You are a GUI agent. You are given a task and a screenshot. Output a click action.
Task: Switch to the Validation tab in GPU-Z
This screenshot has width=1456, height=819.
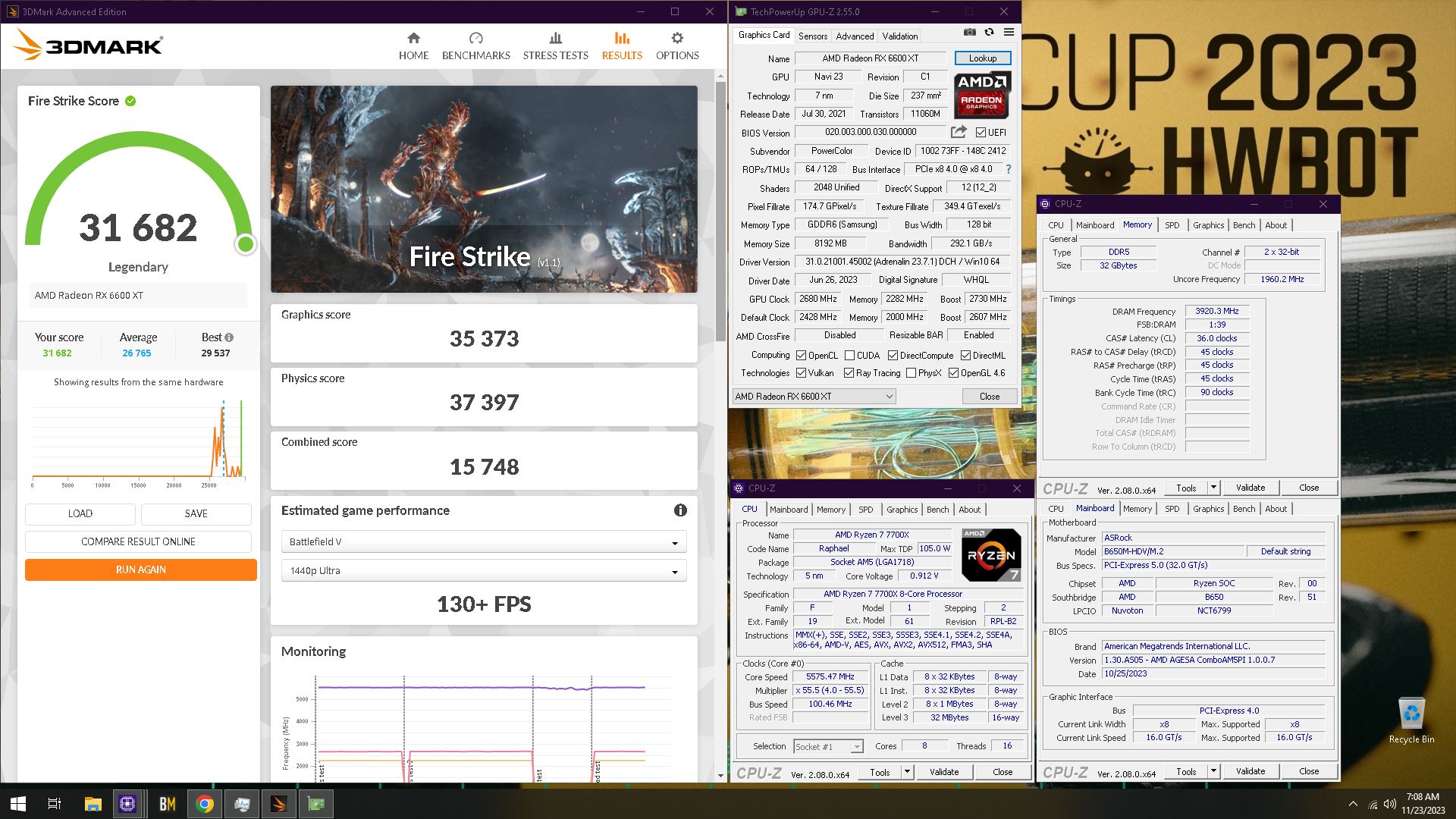tap(899, 36)
